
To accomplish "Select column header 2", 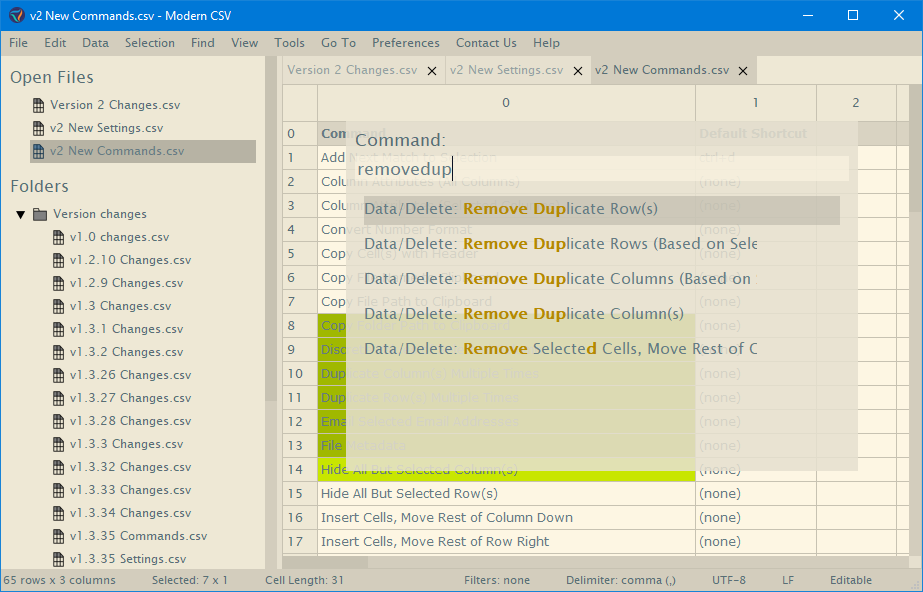I will (856, 103).
